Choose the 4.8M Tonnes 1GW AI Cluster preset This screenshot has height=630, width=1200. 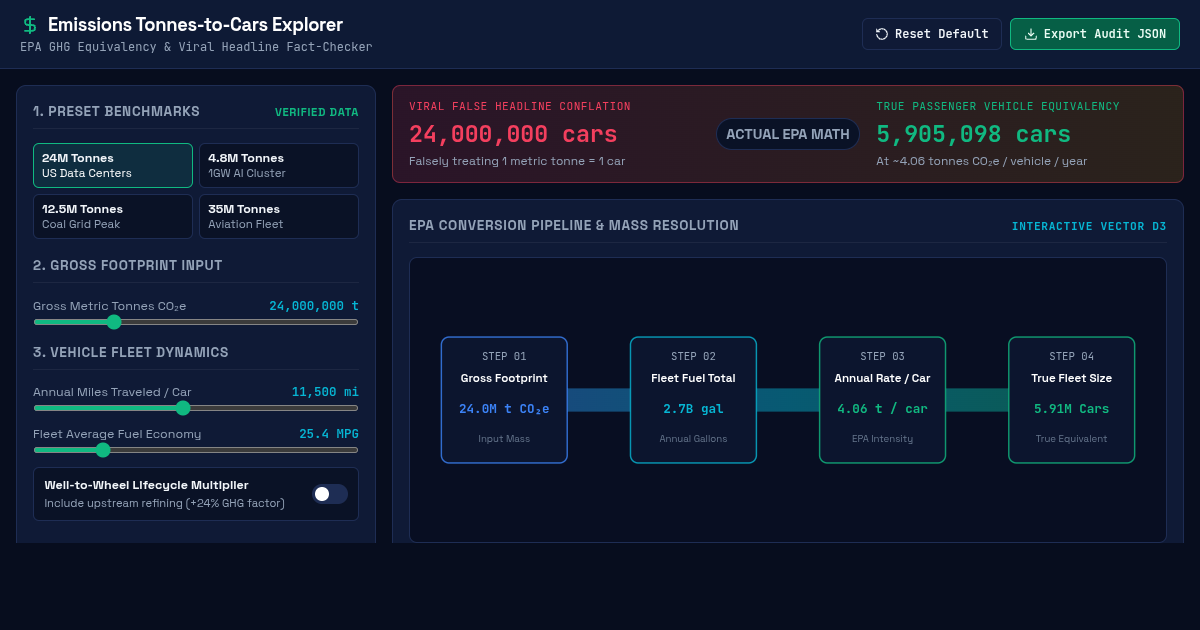coord(279,165)
